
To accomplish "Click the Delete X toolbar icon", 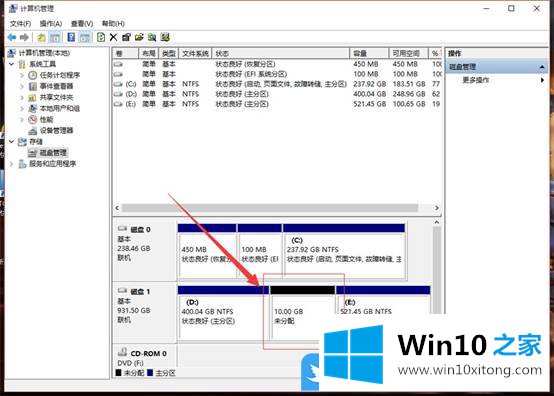I will point(113,37).
